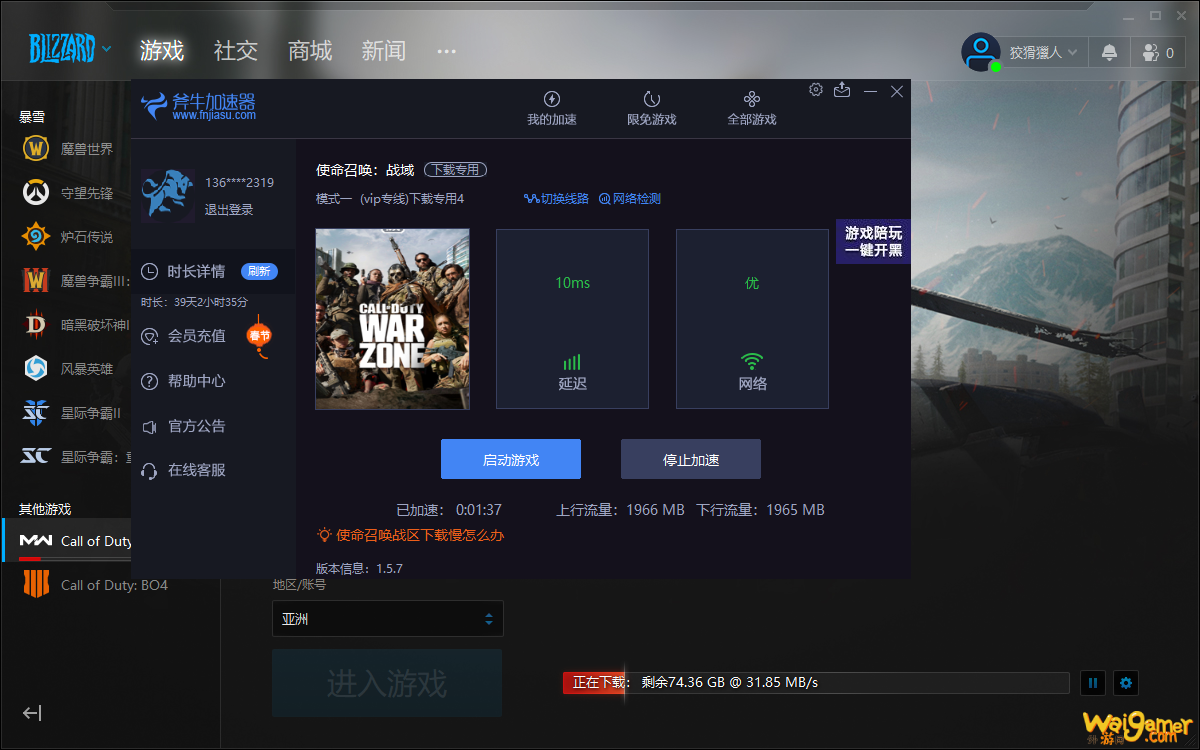Image resolution: width=1200 pixels, height=750 pixels.
Task: Expand the 狡猾猎人 account dropdown
Action: click(x=1042, y=52)
